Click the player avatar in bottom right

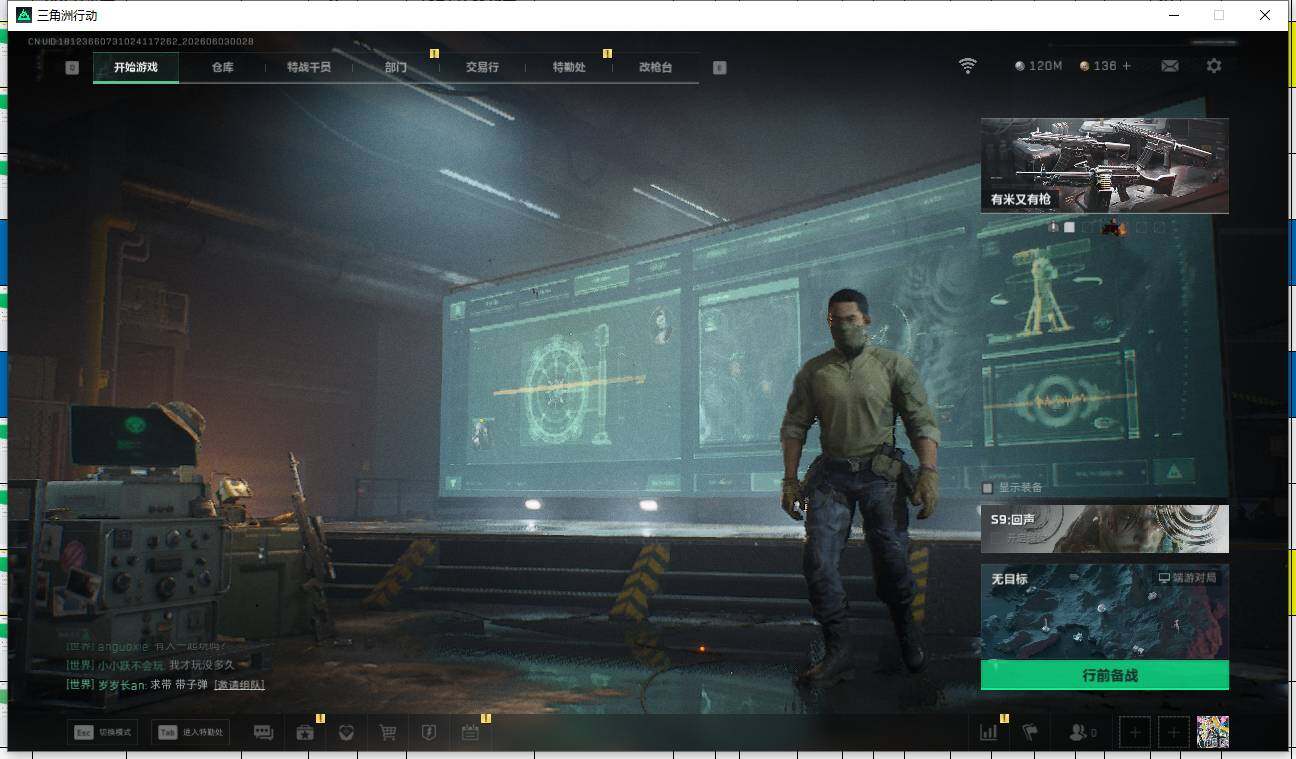1213,732
